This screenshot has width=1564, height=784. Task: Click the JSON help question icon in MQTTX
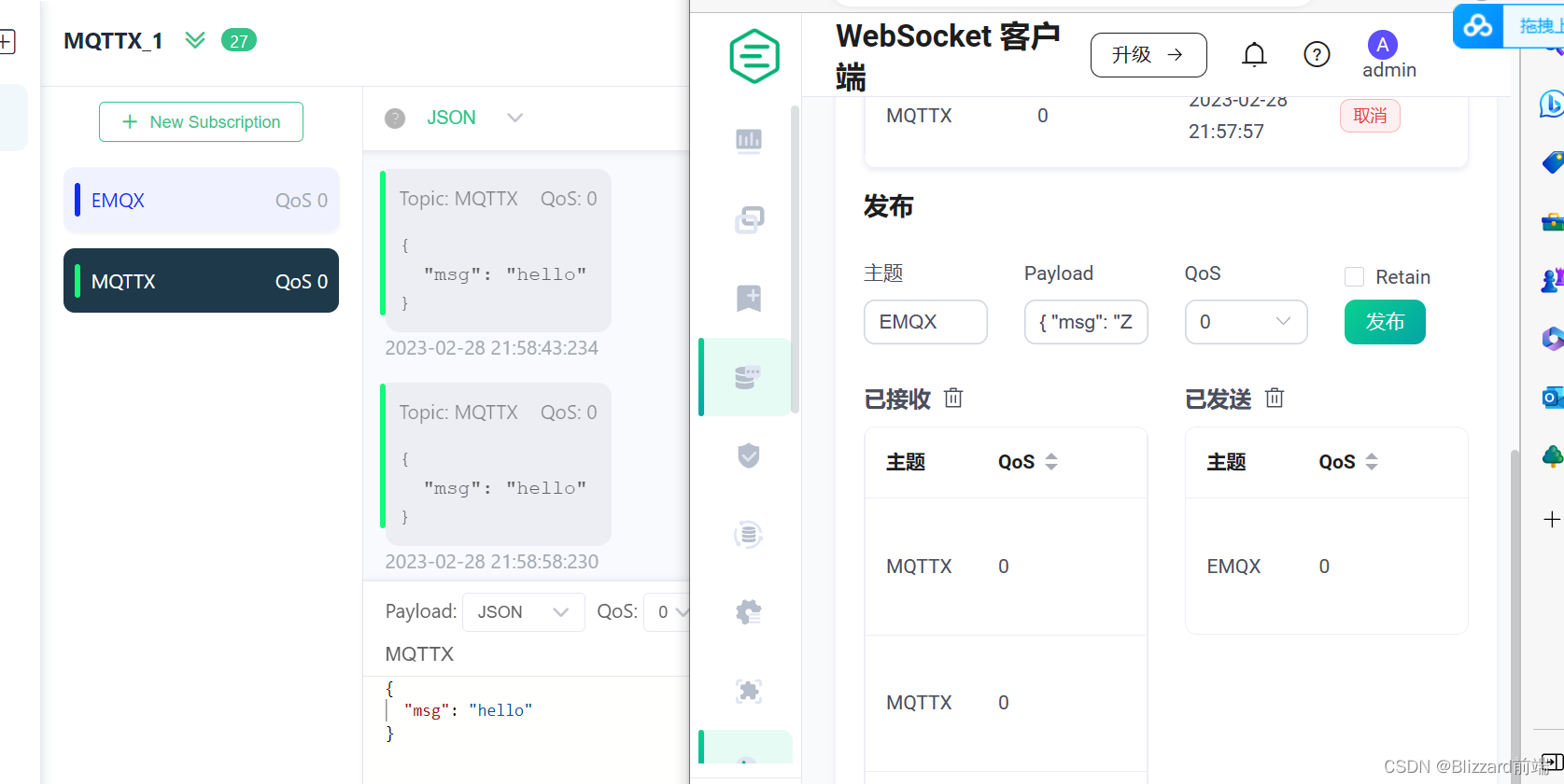pyautogui.click(x=395, y=119)
